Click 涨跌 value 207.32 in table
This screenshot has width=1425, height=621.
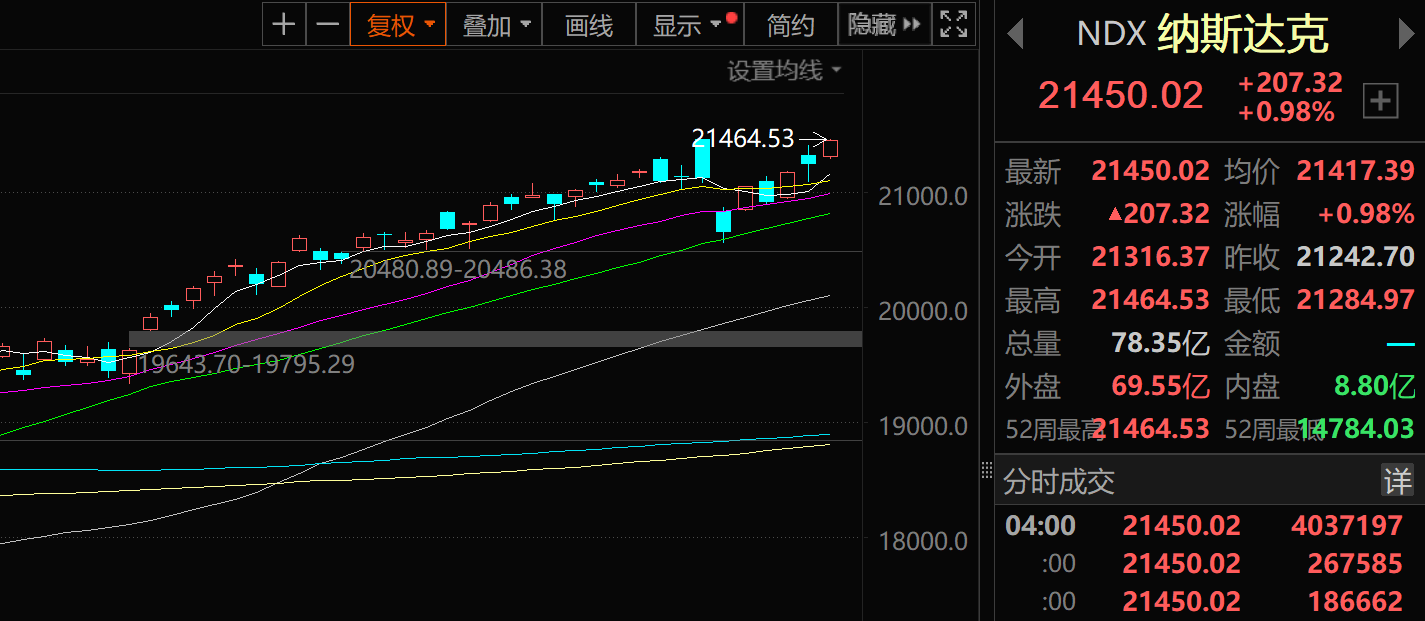pos(1158,214)
